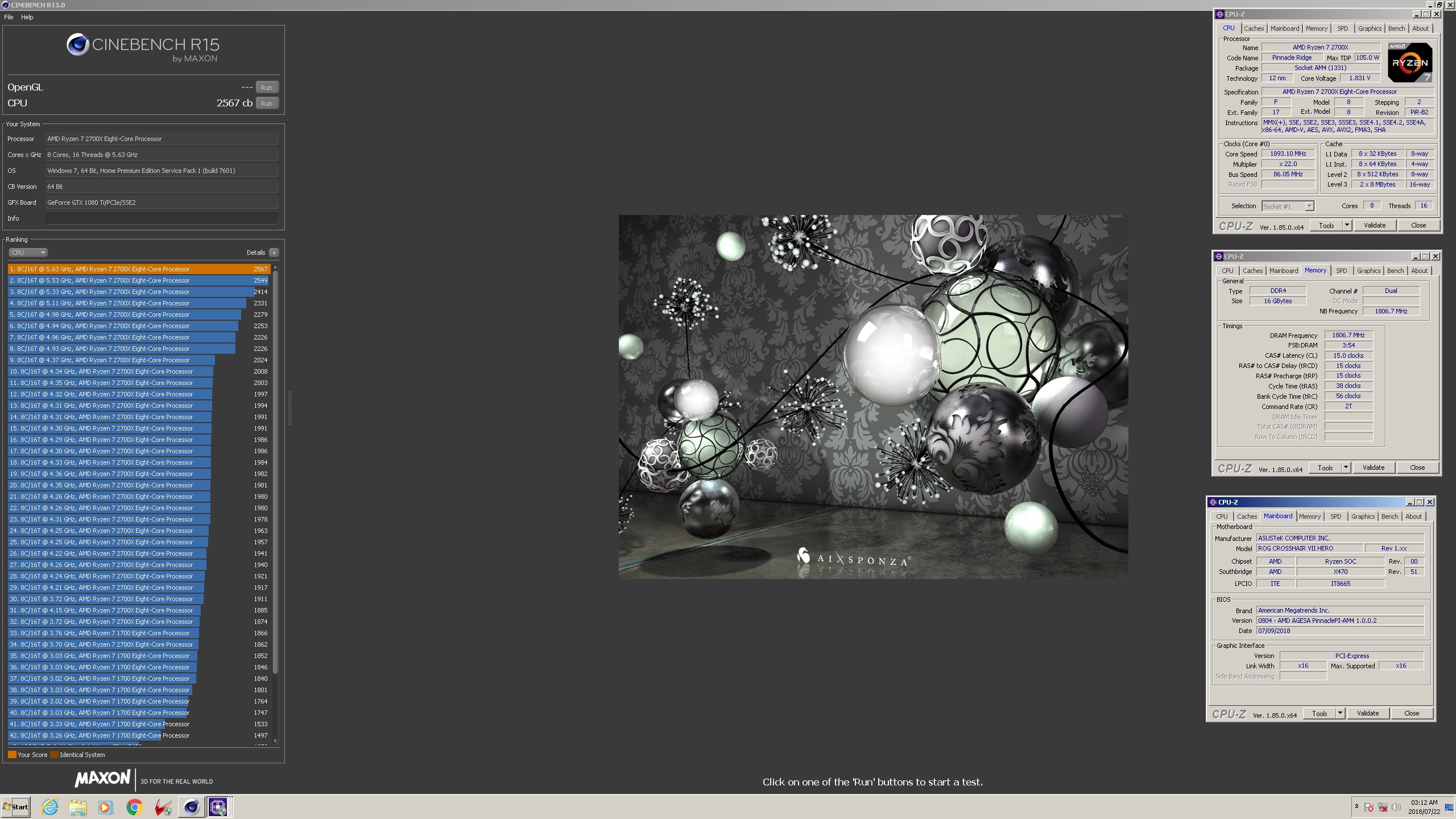Image resolution: width=1456 pixels, height=819 pixels.
Task: Switch to CPU tab in Mainboard CPU-Z window
Action: point(1222,516)
